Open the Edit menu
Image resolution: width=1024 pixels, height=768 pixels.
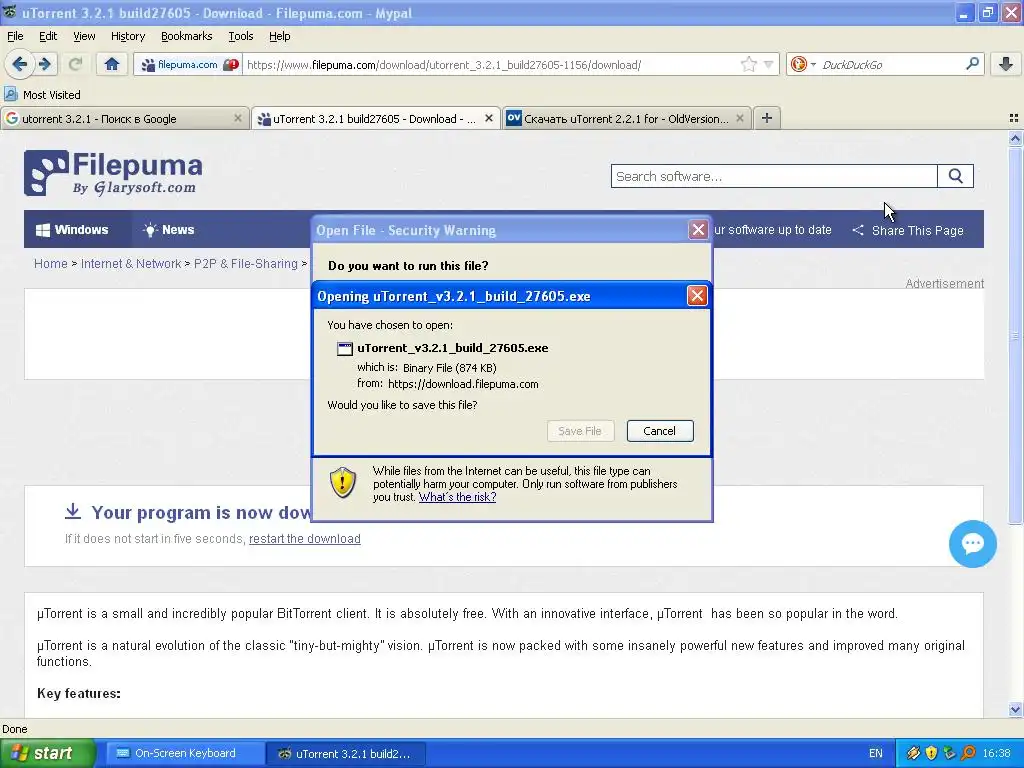[x=48, y=36]
